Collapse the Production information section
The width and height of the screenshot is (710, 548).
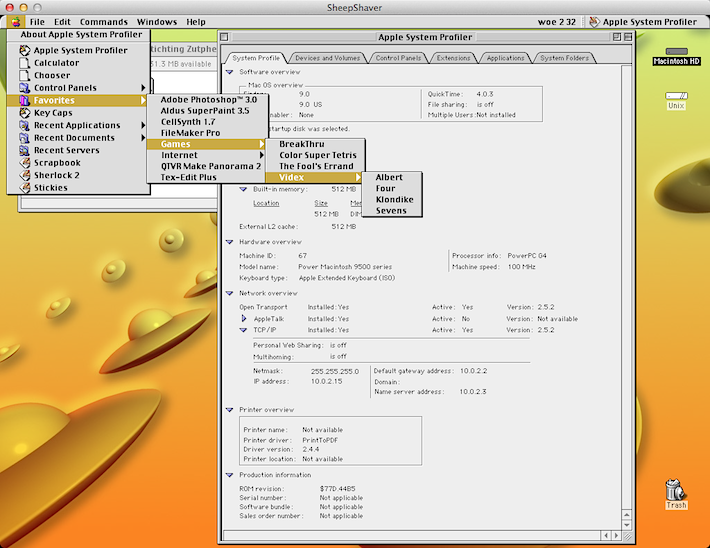(x=230, y=475)
